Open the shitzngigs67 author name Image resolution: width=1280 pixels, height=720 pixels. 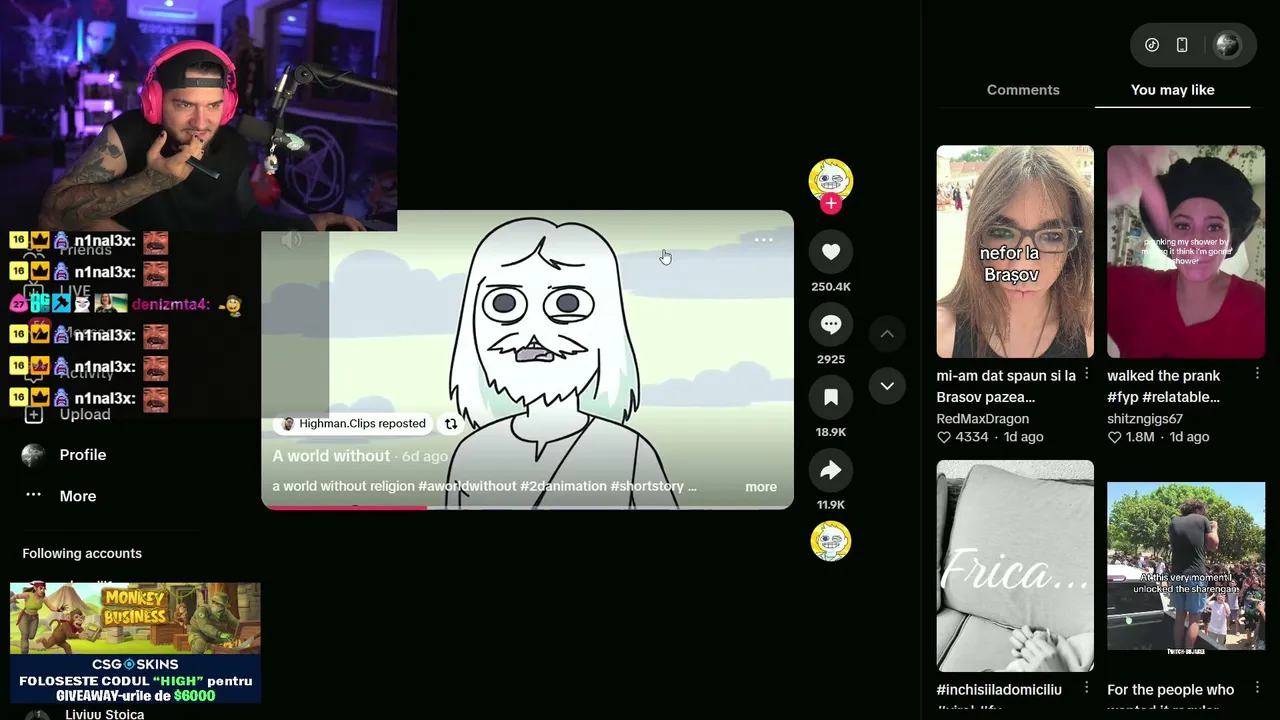tap(1145, 419)
